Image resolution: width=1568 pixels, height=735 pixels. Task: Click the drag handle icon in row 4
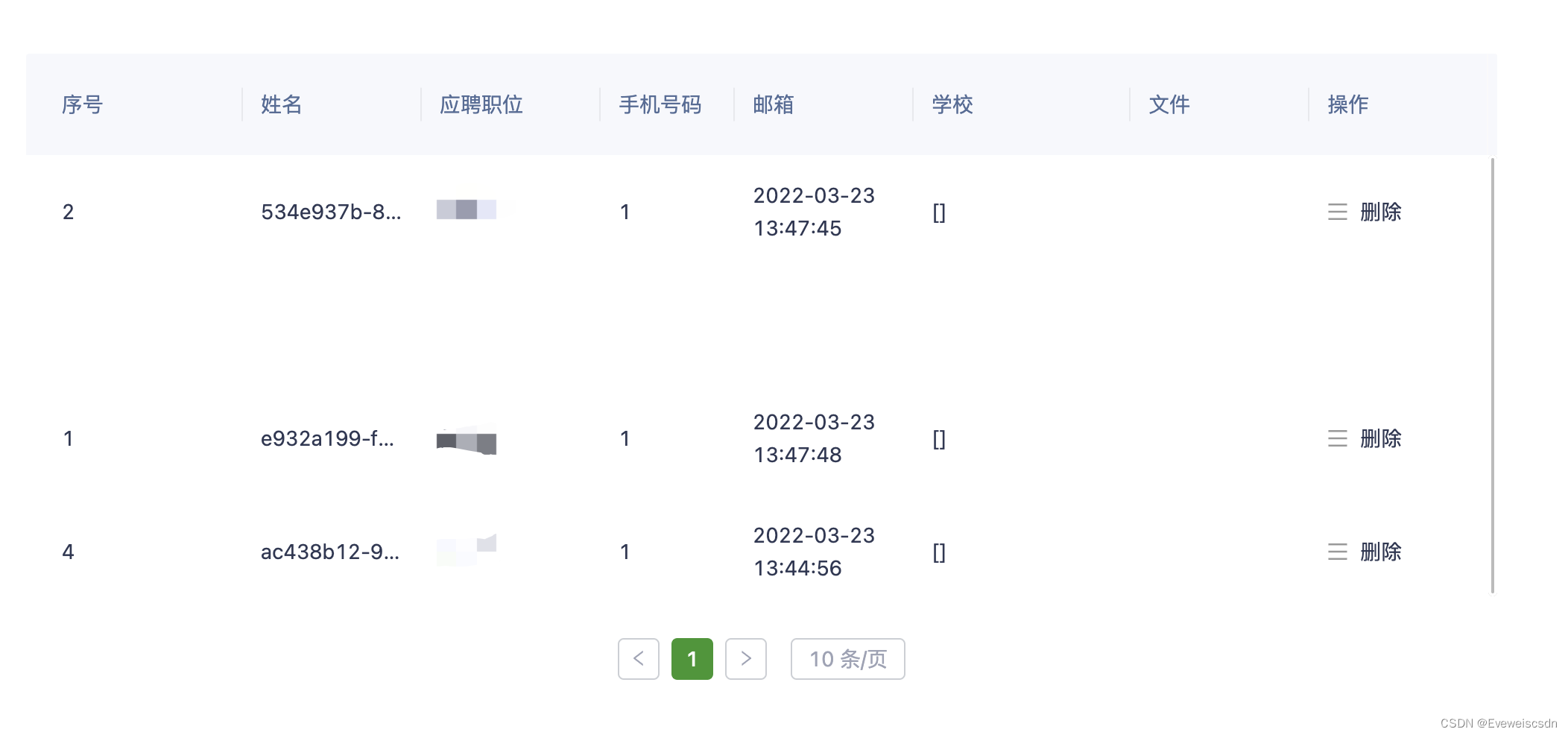1337,552
